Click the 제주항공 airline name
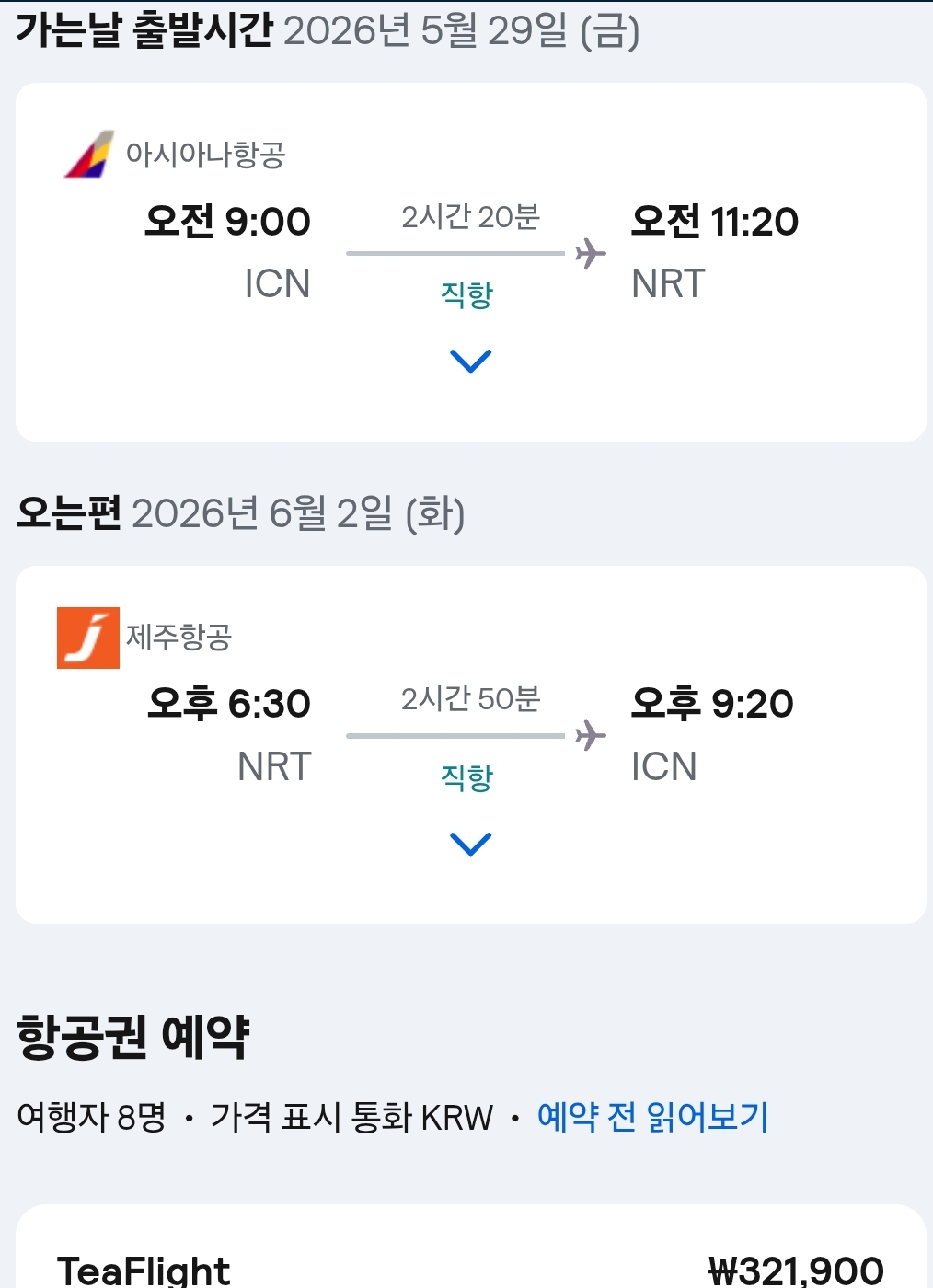The height and width of the screenshot is (1288, 933). [x=179, y=637]
